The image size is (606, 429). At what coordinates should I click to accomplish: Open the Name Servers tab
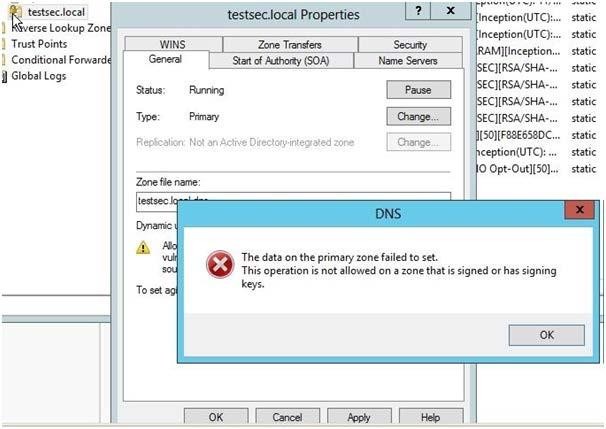point(408,61)
